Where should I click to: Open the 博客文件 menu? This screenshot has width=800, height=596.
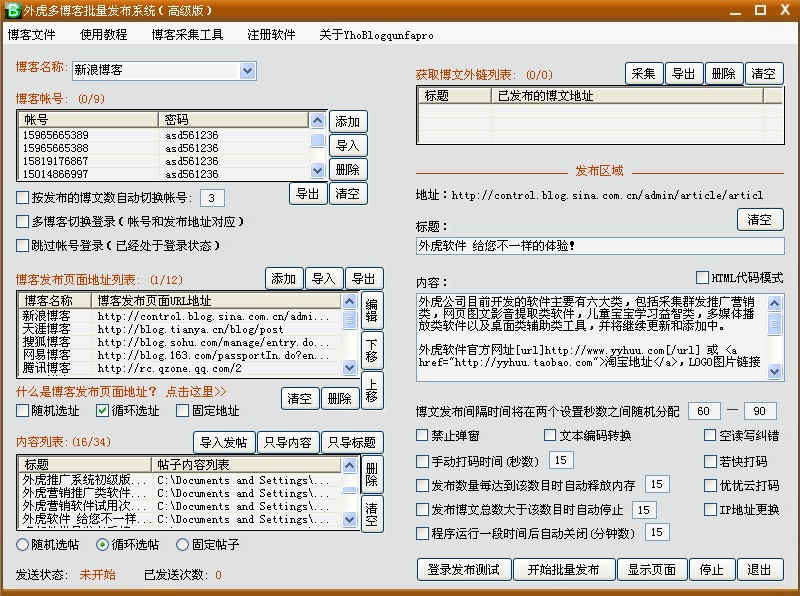click(32, 35)
